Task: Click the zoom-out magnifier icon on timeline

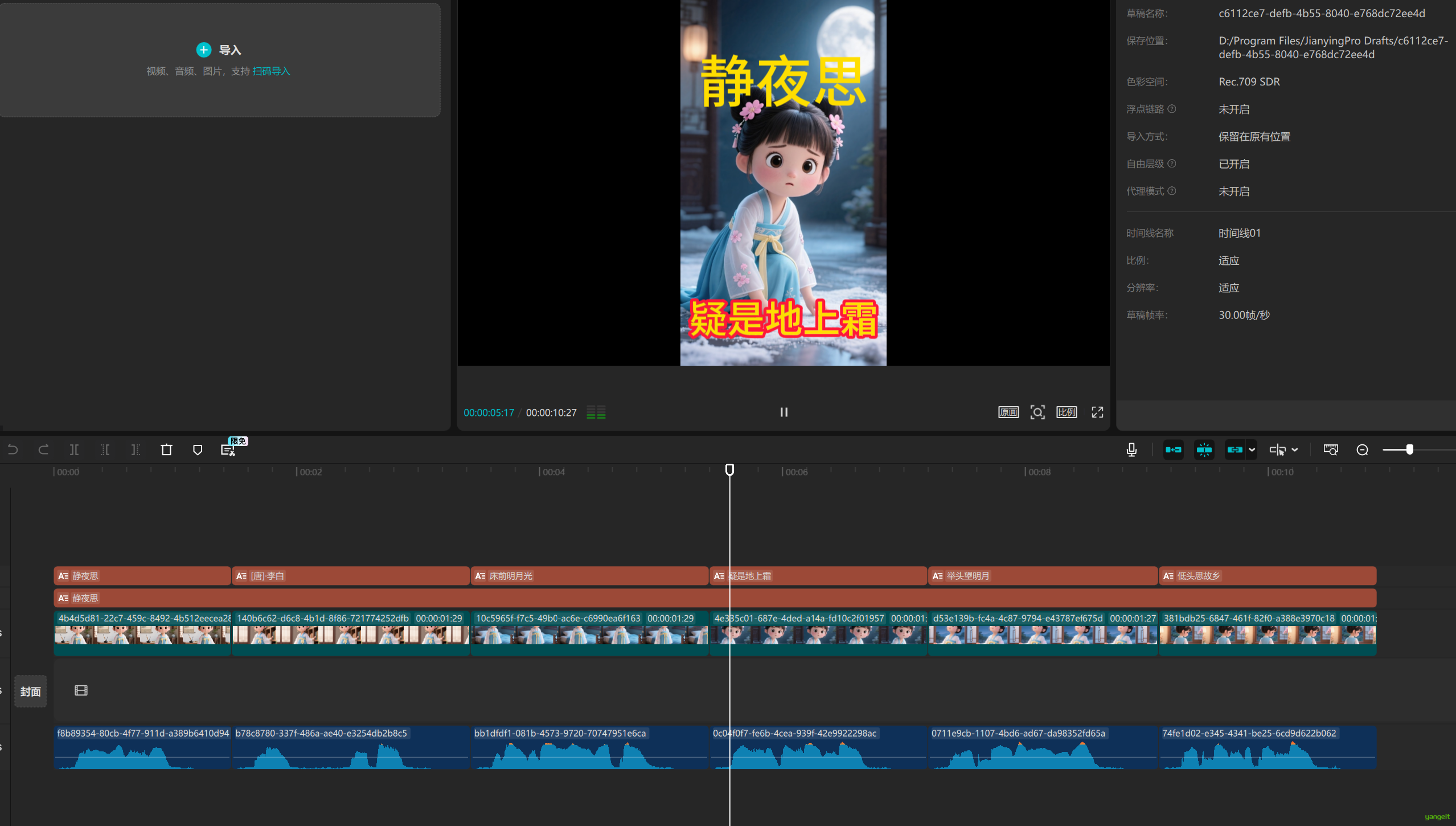Action: [1362, 449]
